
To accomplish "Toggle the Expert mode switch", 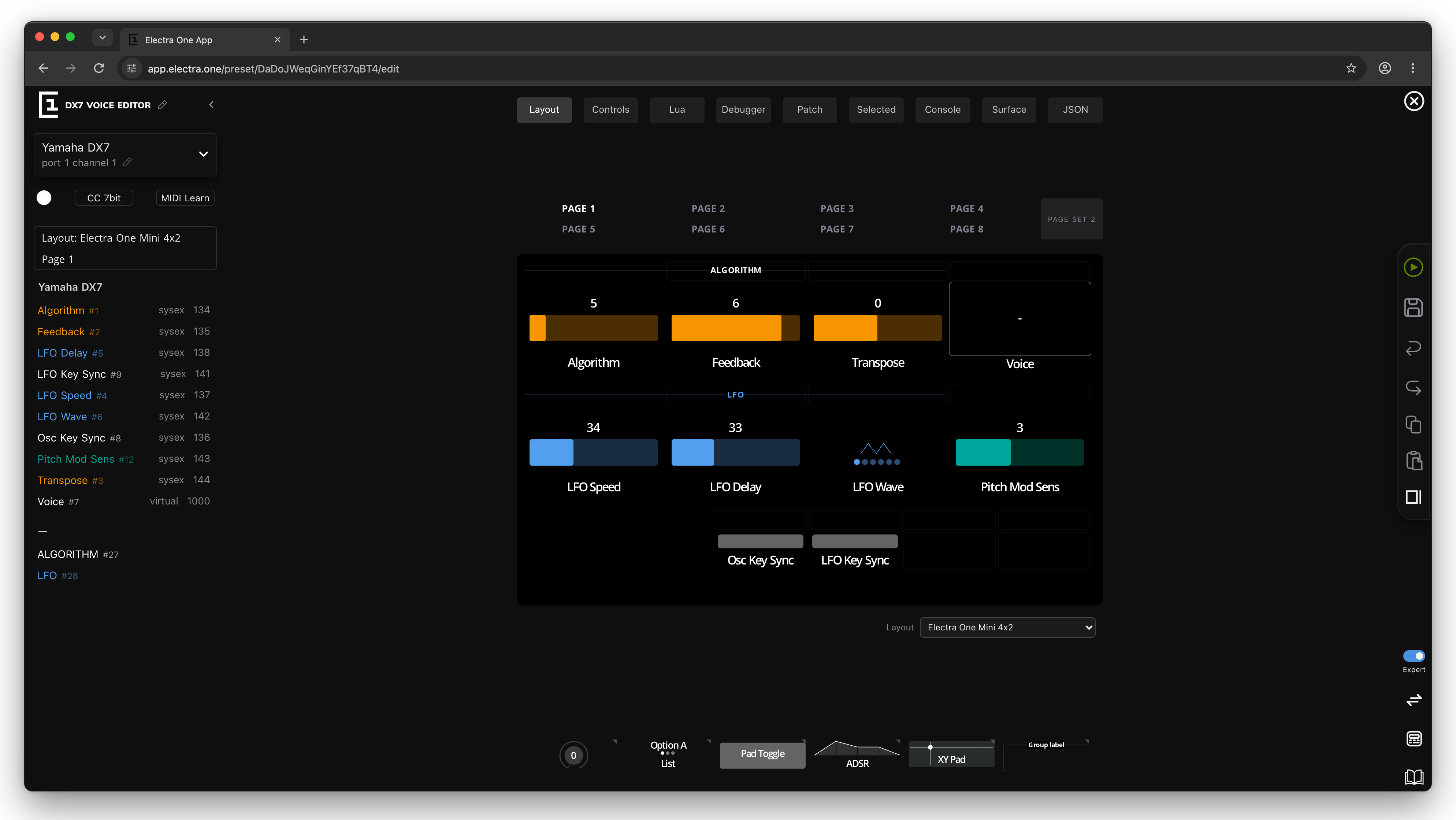I will (x=1414, y=656).
